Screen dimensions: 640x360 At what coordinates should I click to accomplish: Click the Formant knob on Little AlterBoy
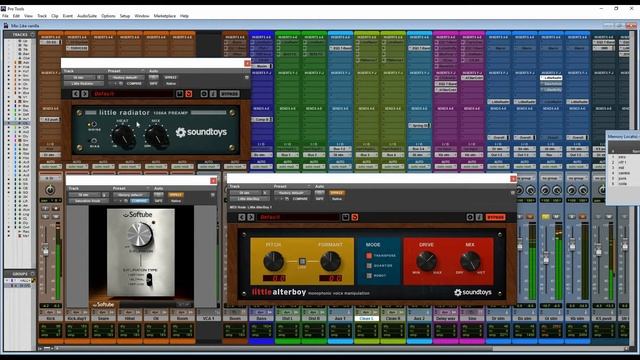click(x=330, y=262)
